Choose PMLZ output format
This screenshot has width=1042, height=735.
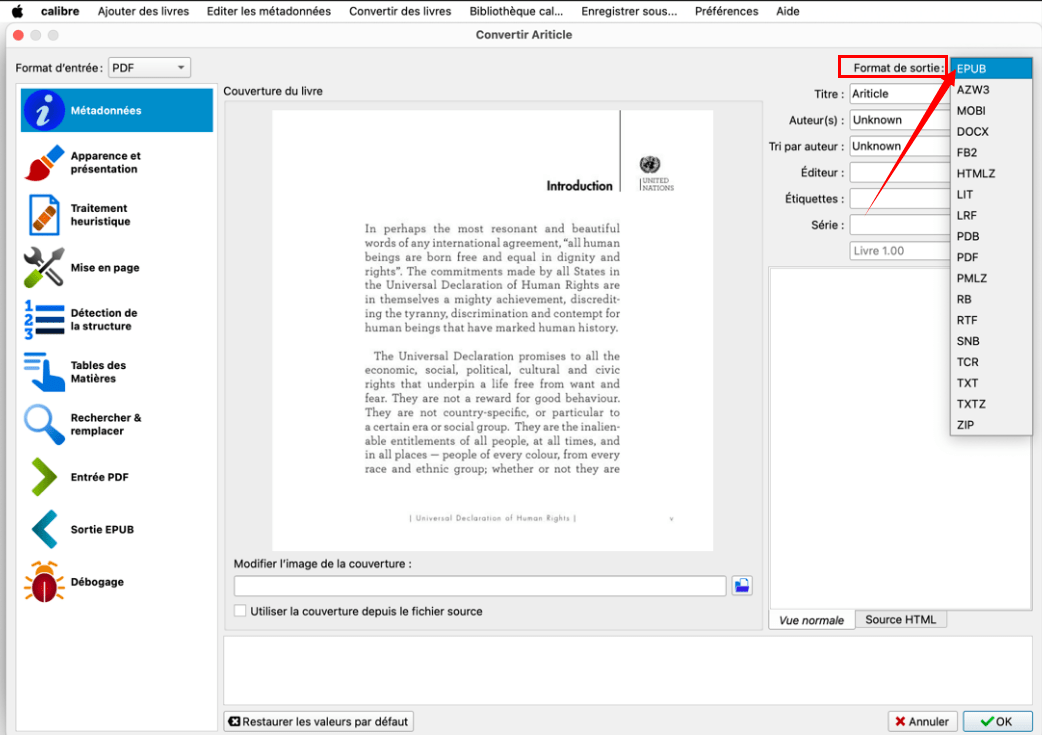[x=991, y=278]
